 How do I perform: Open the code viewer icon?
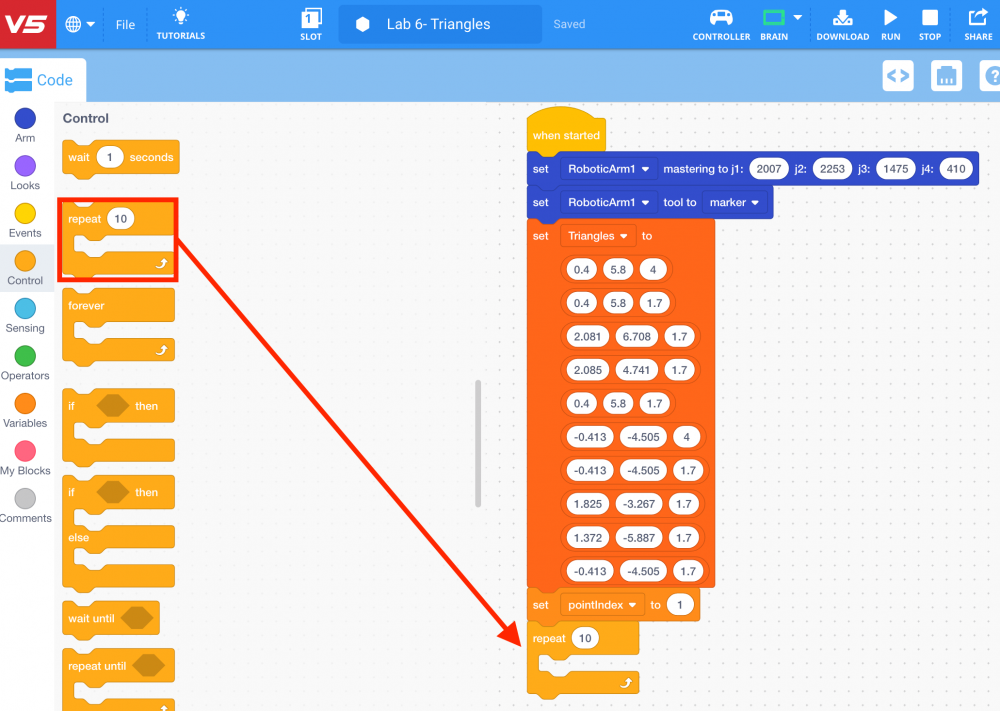(x=898, y=76)
